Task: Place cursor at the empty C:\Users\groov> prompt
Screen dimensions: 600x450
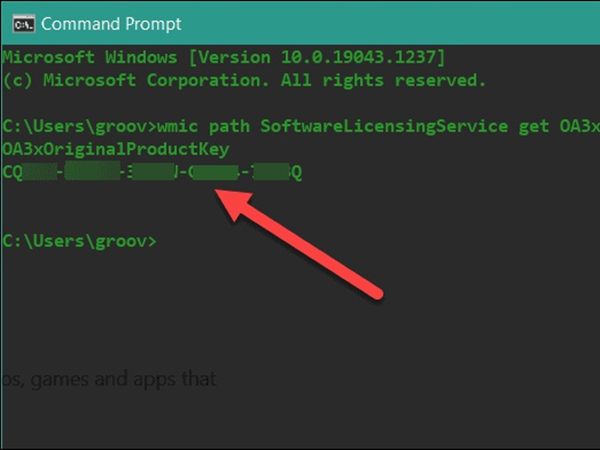Action: 162,241
